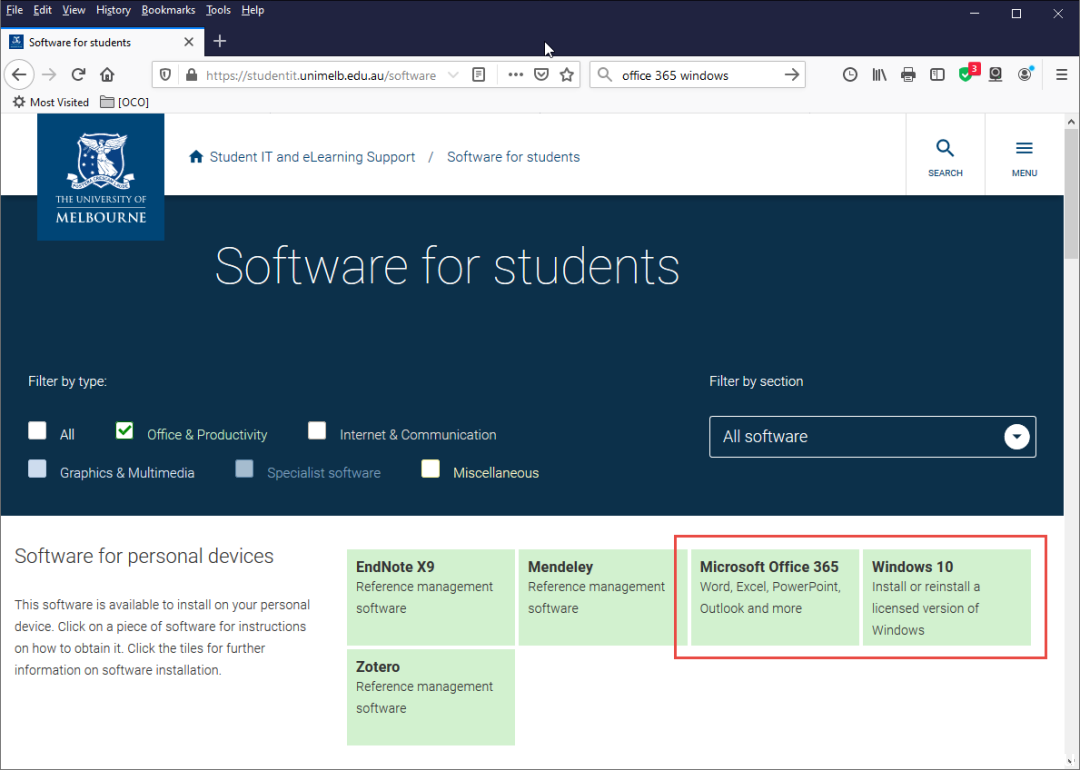1080x770 pixels.
Task: Open the site MENU hamburger
Action: pyautogui.click(x=1024, y=157)
